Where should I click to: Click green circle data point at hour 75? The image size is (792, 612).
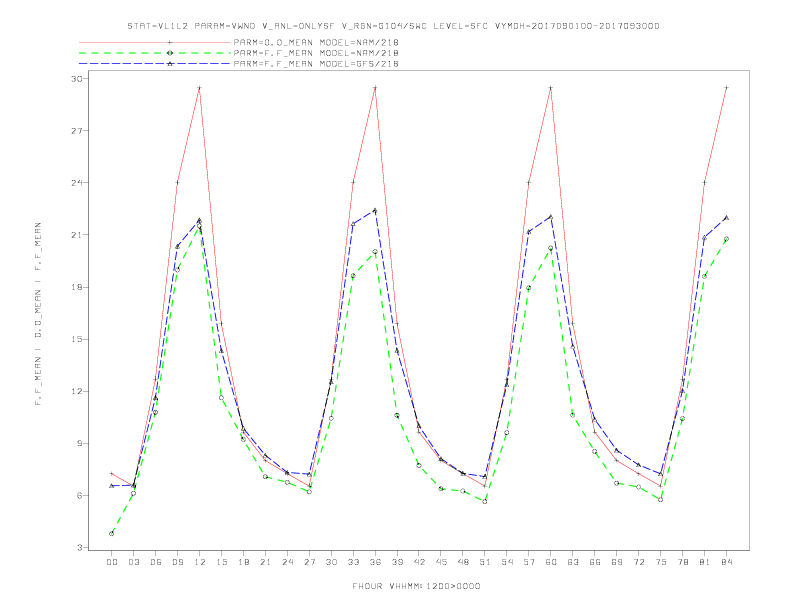click(661, 500)
